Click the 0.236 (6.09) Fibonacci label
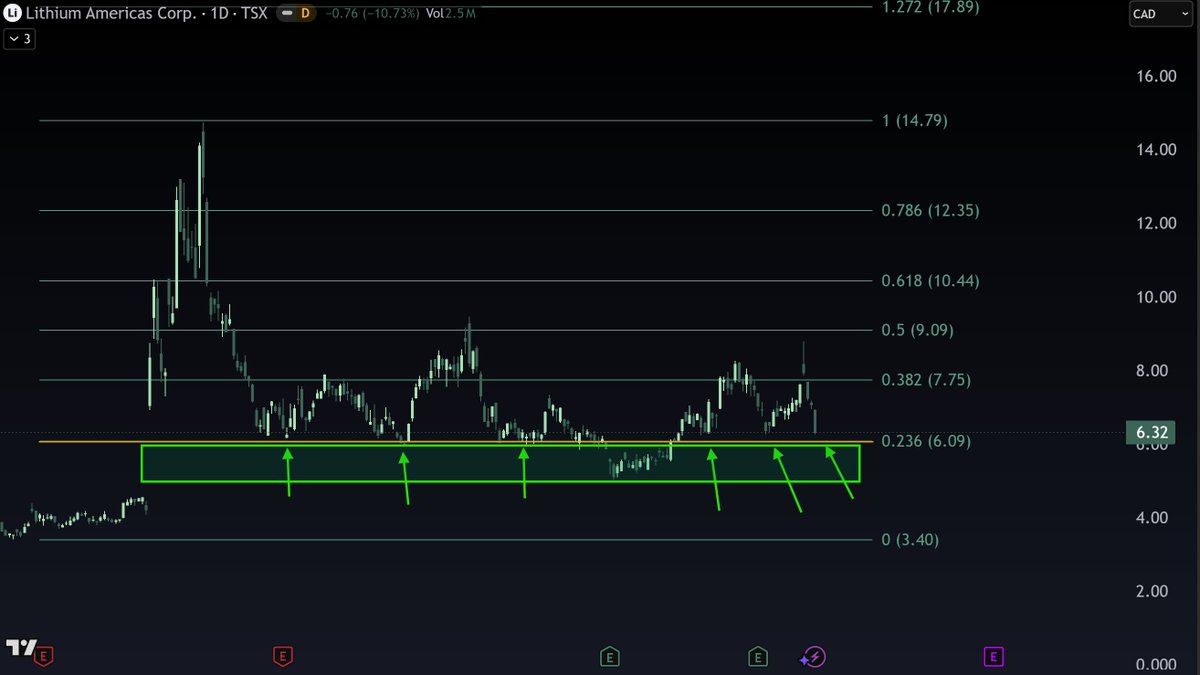The width and height of the screenshot is (1200, 675). click(x=926, y=441)
